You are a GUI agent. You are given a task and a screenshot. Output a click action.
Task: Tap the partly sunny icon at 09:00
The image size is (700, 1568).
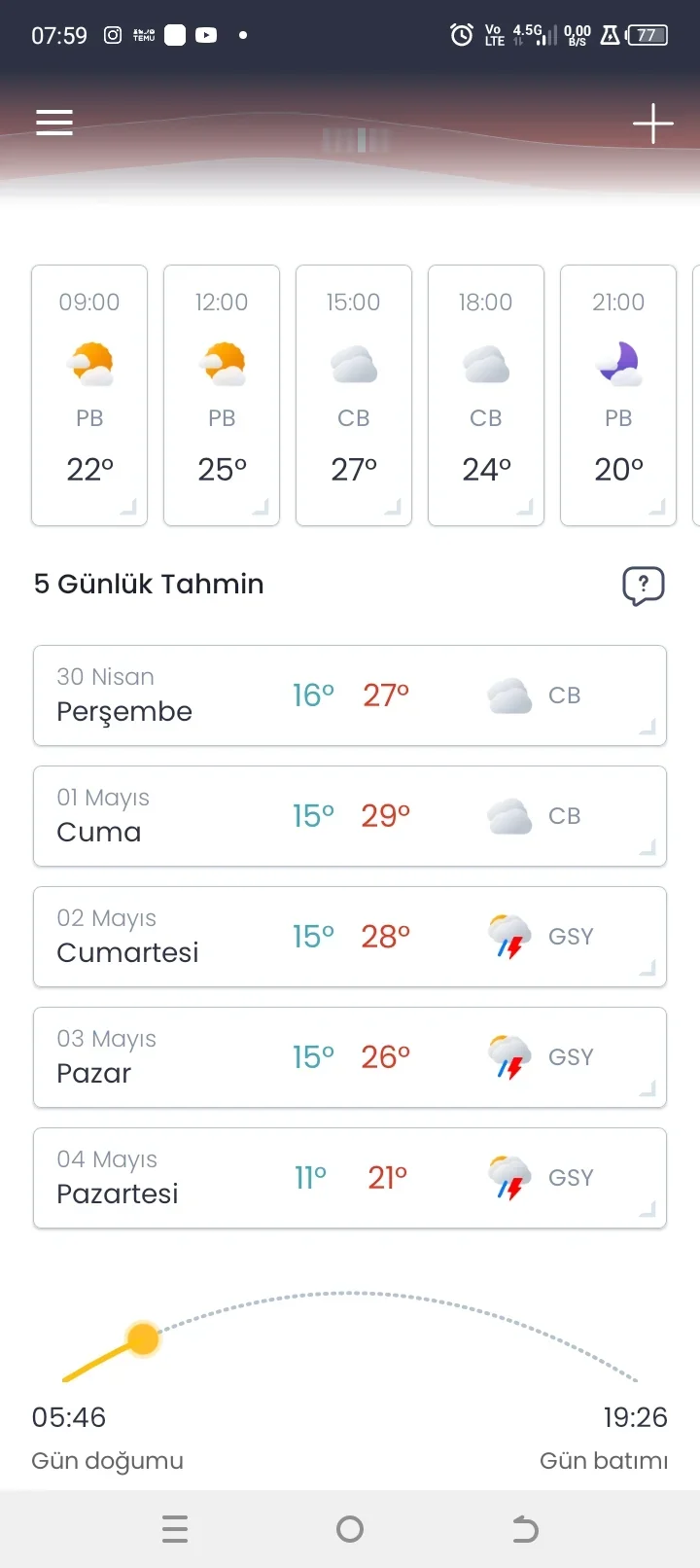pyautogui.click(x=90, y=365)
